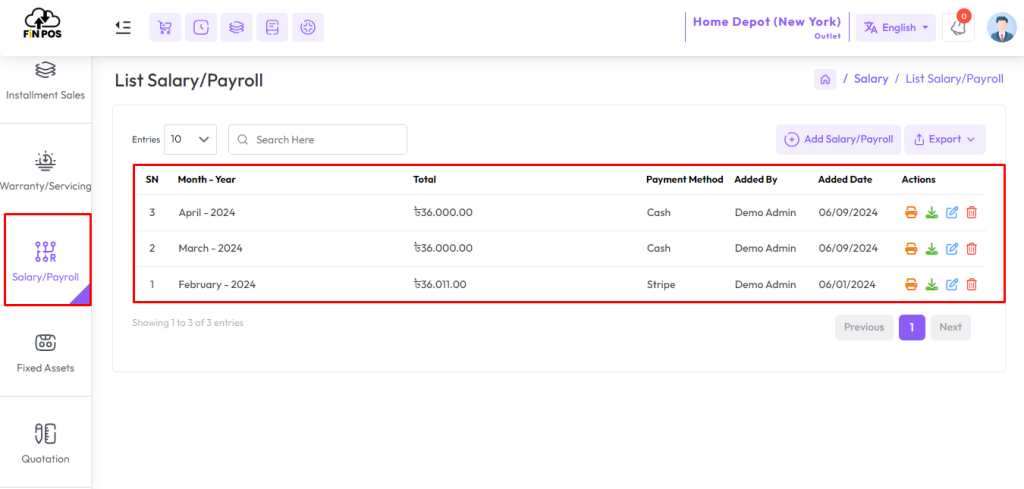Sort by SN column header

click(x=152, y=180)
